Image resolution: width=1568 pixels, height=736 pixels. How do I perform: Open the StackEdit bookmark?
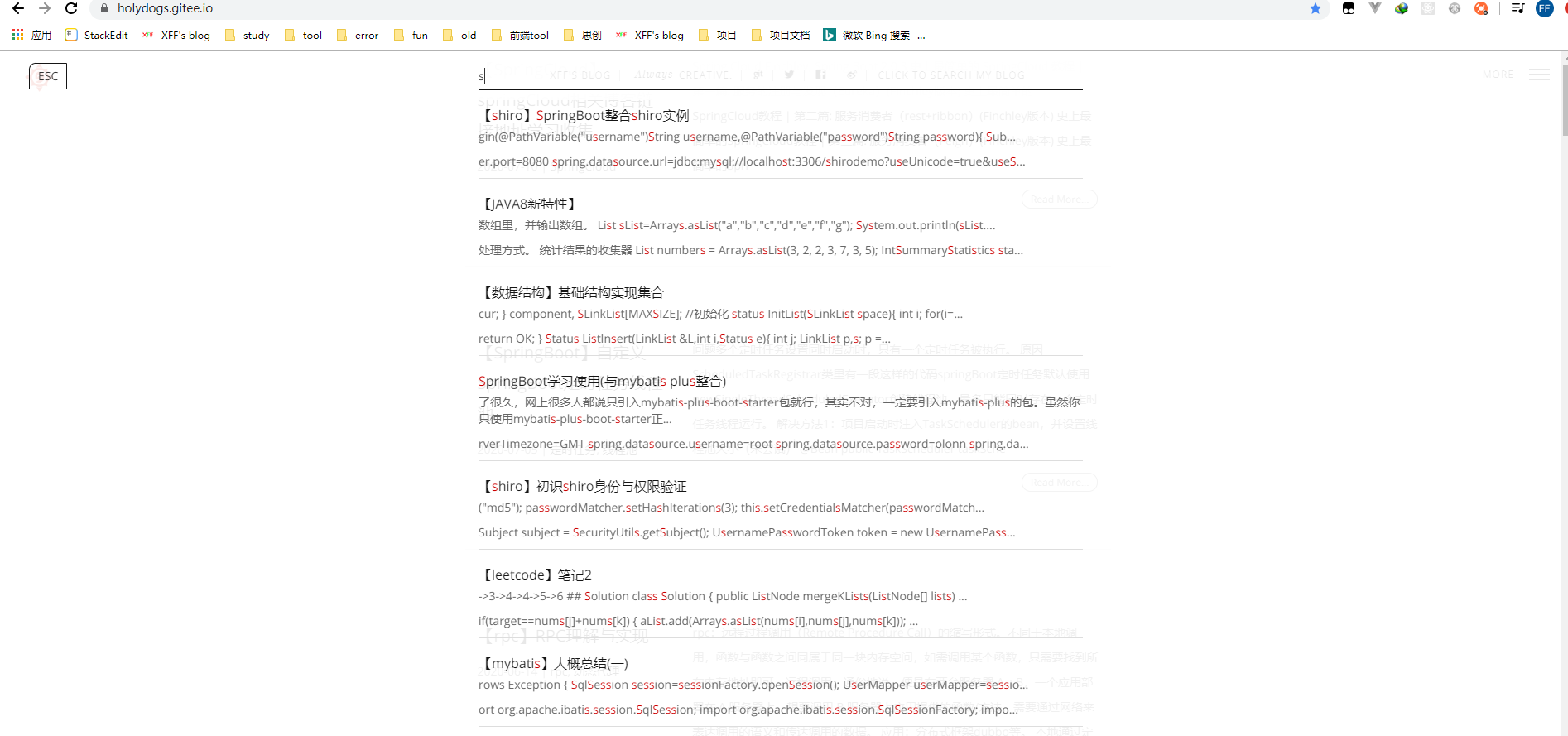[x=97, y=35]
